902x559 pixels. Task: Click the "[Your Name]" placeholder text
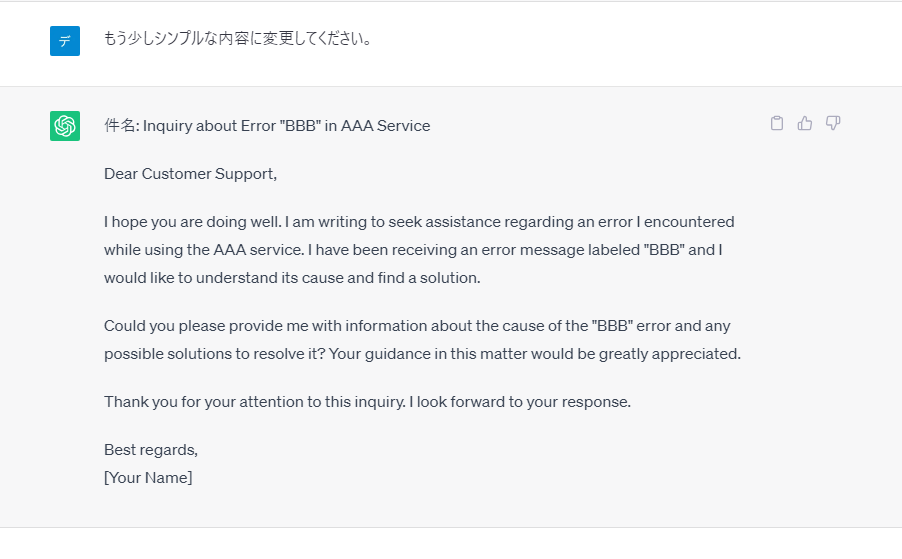point(148,478)
